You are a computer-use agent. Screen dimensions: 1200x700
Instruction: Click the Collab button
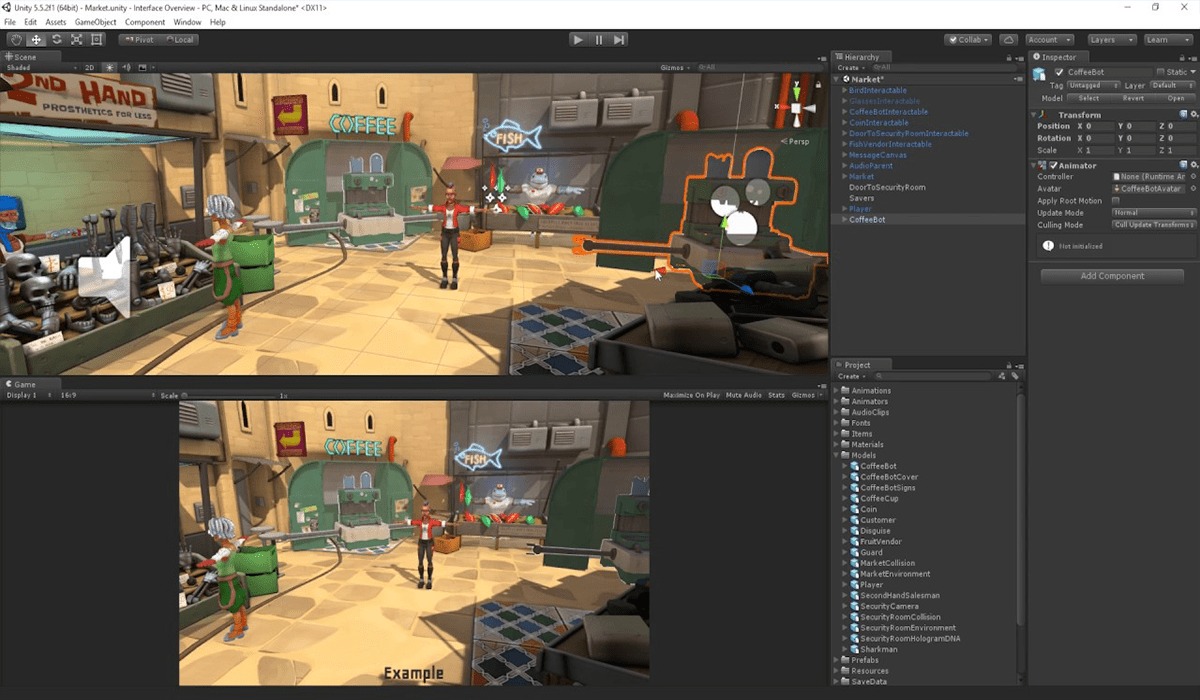(968, 40)
